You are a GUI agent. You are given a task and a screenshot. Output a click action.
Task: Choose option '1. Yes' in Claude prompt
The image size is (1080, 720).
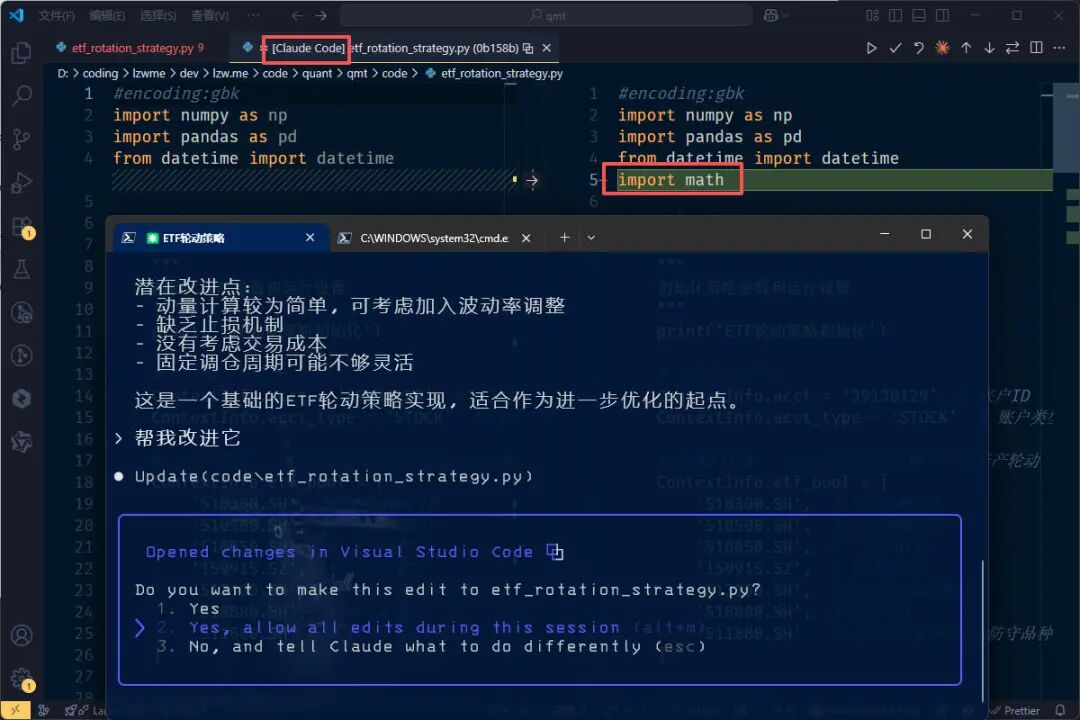point(189,609)
